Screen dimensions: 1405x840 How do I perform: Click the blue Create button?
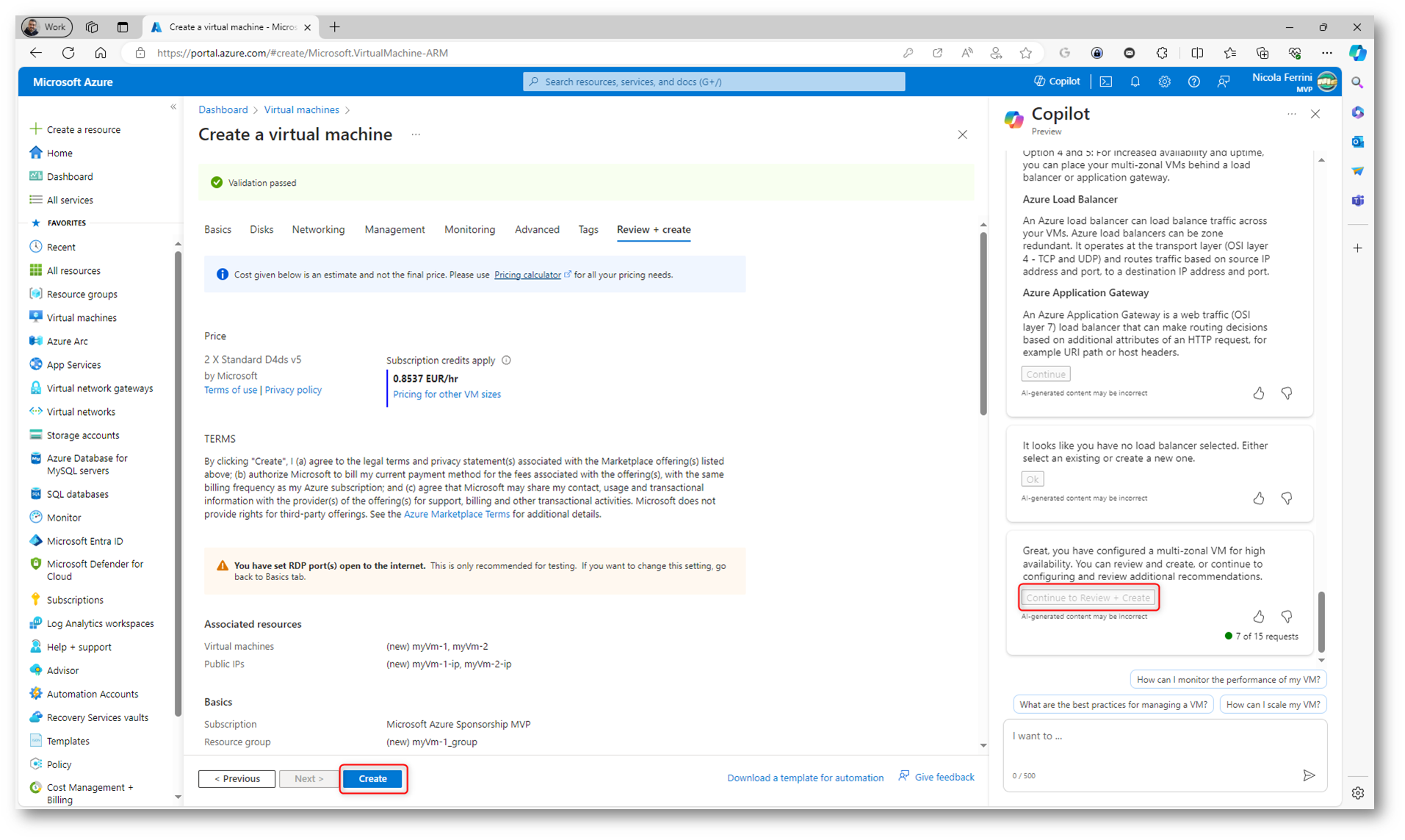click(372, 778)
